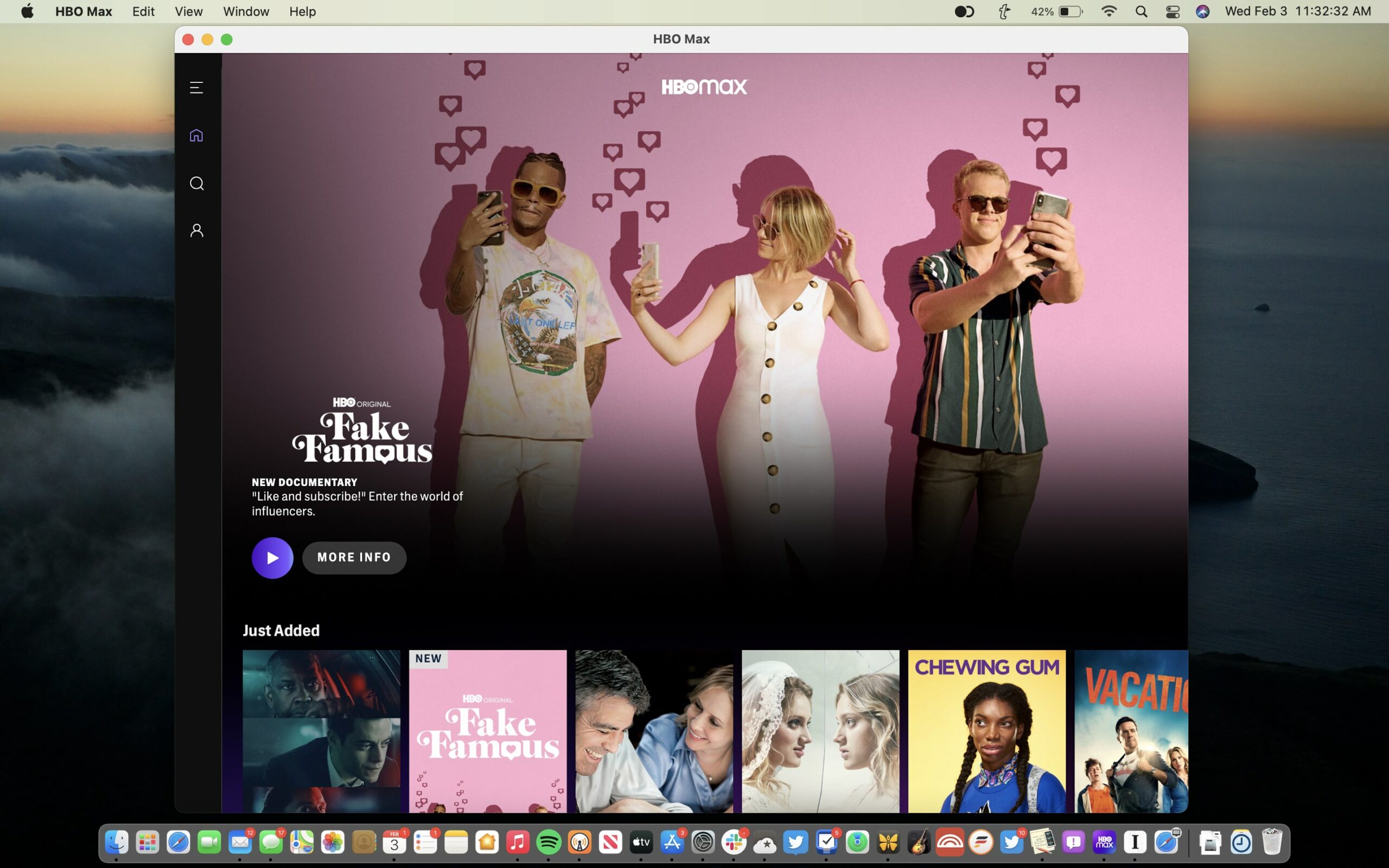Open the Trash in the dock
Screen dimensions: 1389x868
pos(1272,842)
